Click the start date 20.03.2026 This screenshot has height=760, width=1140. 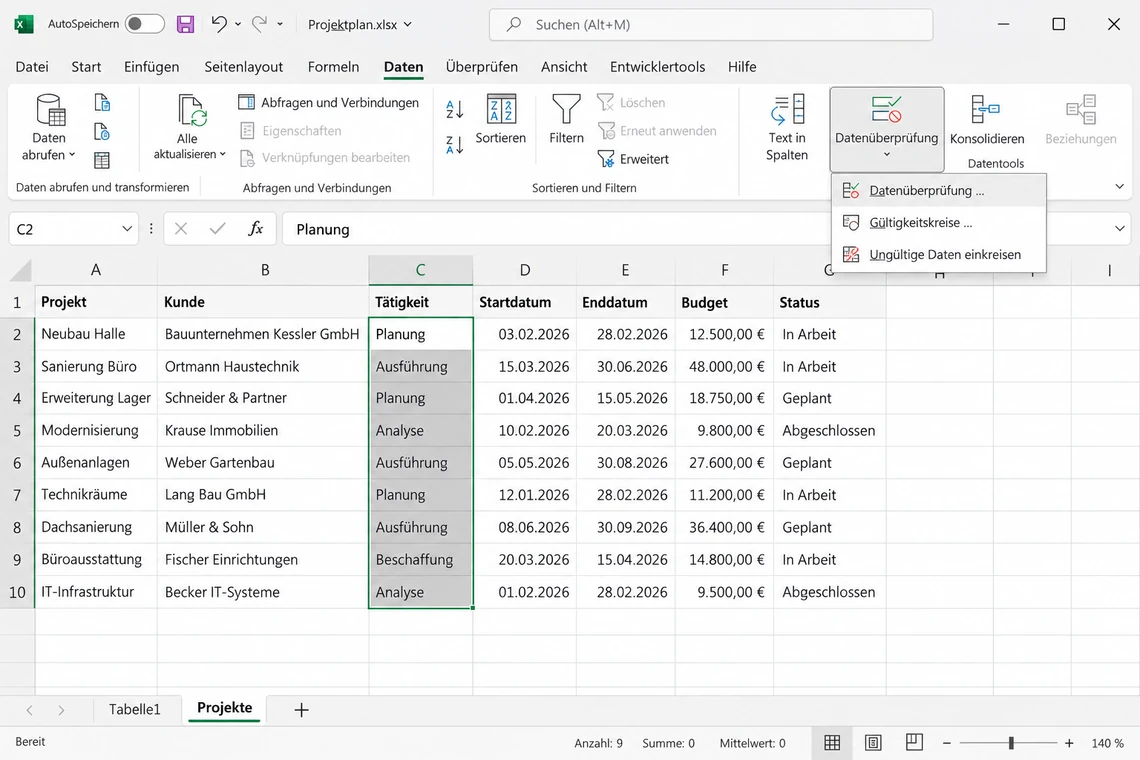[525, 559]
